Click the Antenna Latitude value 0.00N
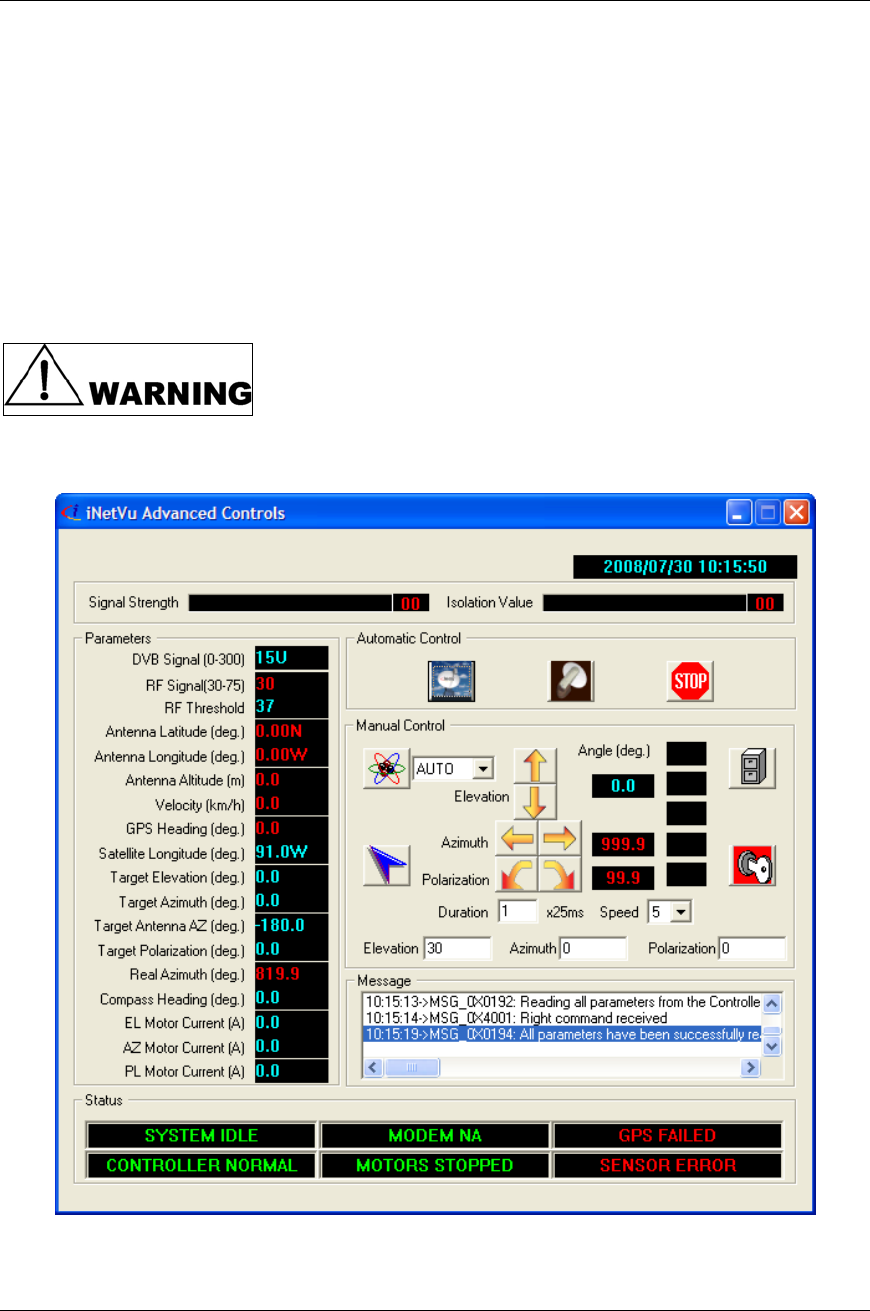 coord(291,731)
